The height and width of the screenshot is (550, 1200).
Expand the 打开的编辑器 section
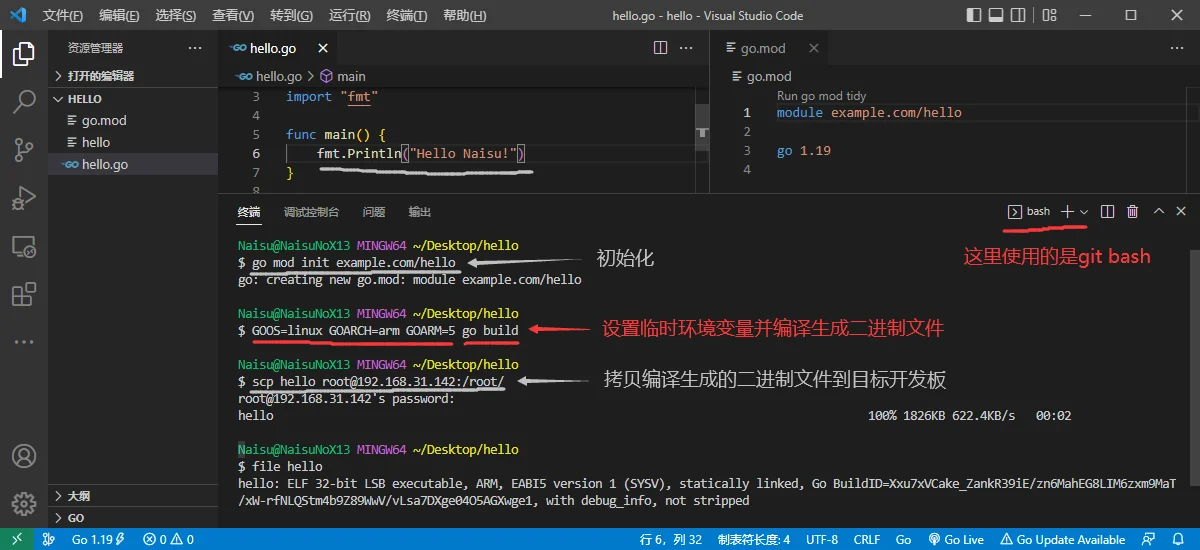(133, 76)
